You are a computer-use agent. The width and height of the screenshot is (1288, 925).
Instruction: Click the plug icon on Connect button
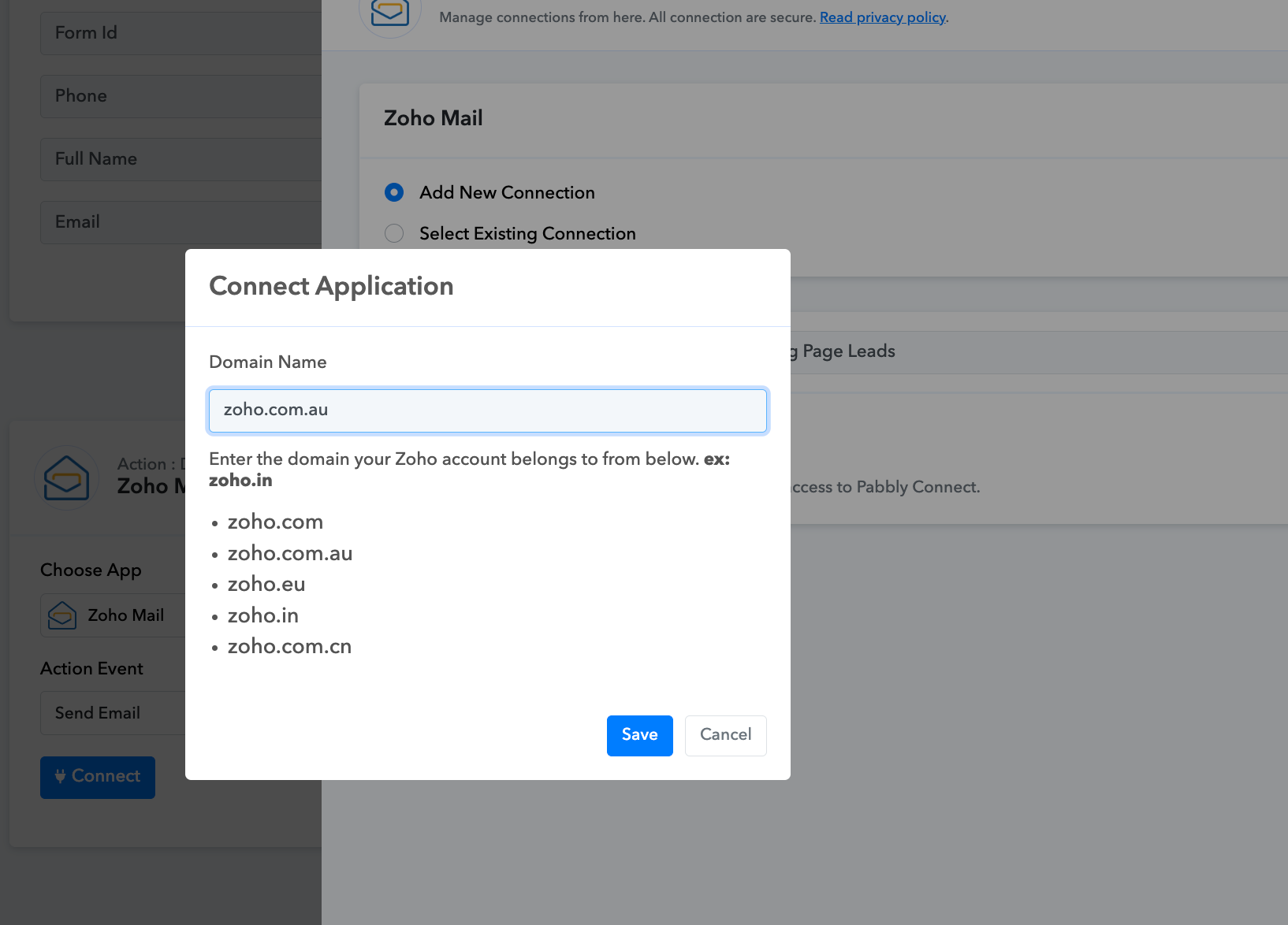[60, 776]
